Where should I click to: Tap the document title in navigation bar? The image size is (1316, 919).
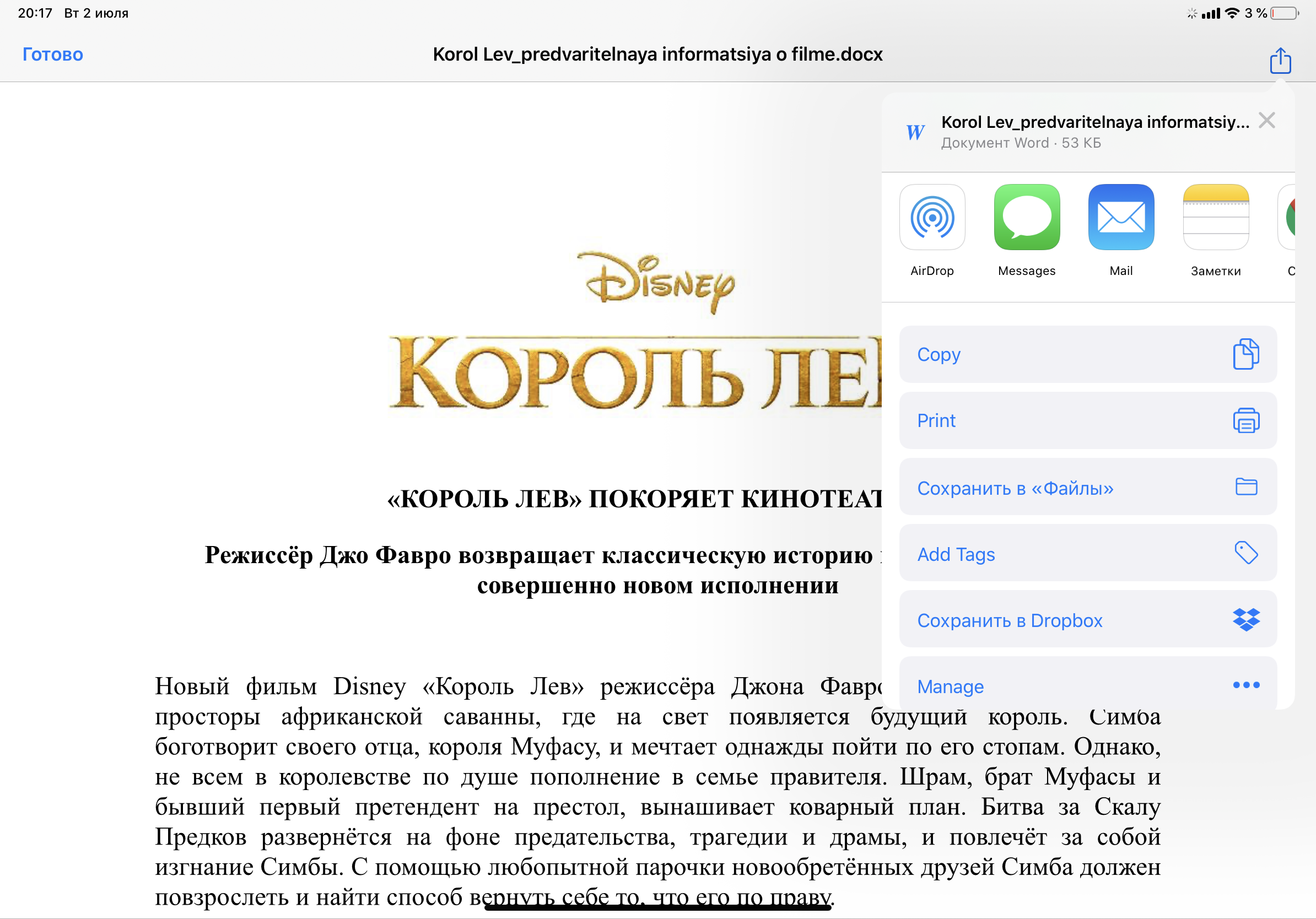coord(657,55)
